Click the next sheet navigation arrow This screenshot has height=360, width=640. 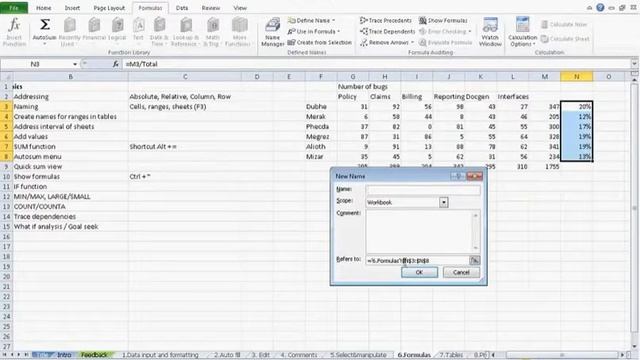19,355
